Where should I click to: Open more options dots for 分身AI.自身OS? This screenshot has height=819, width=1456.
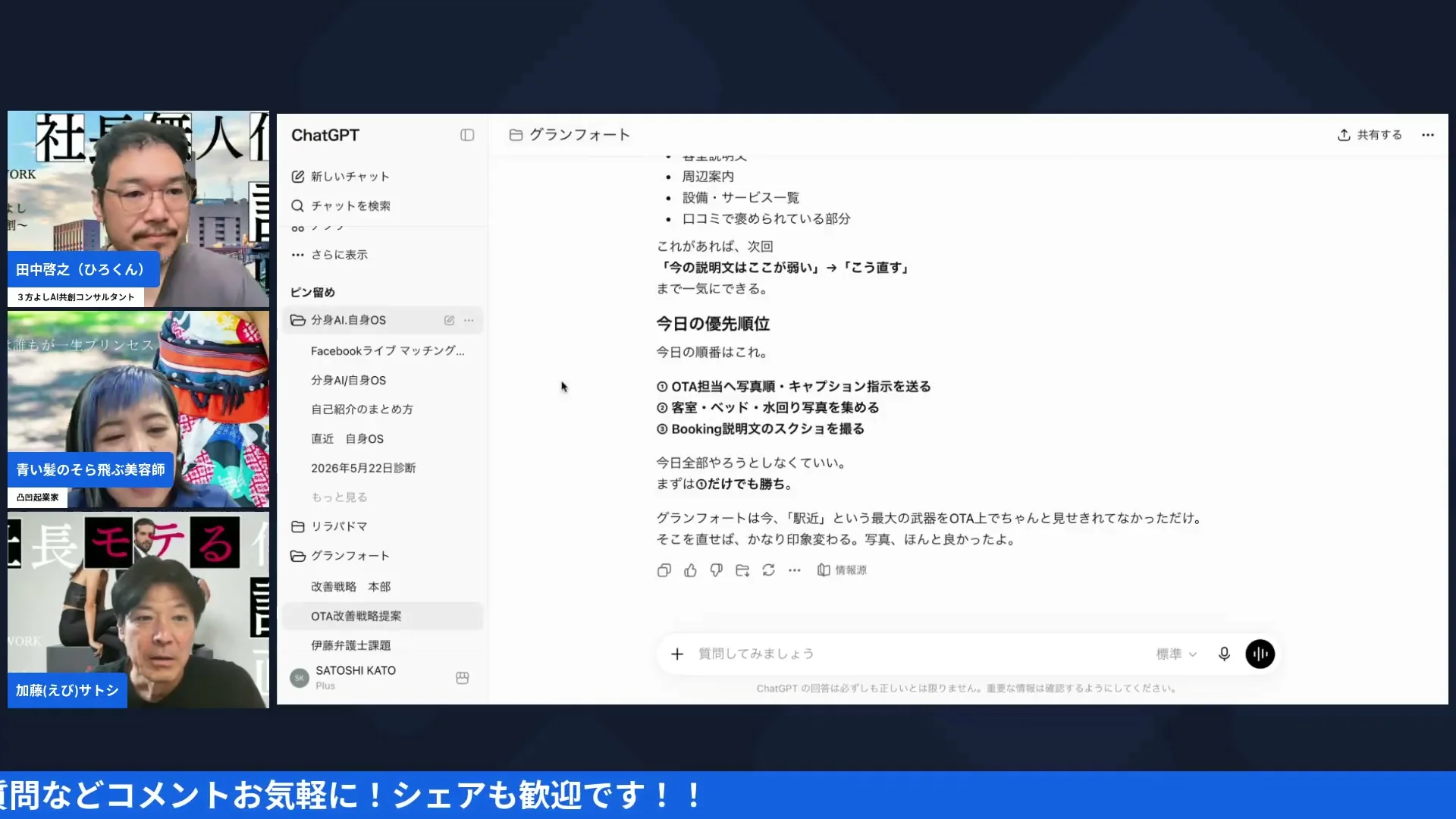click(x=469, y=320)
